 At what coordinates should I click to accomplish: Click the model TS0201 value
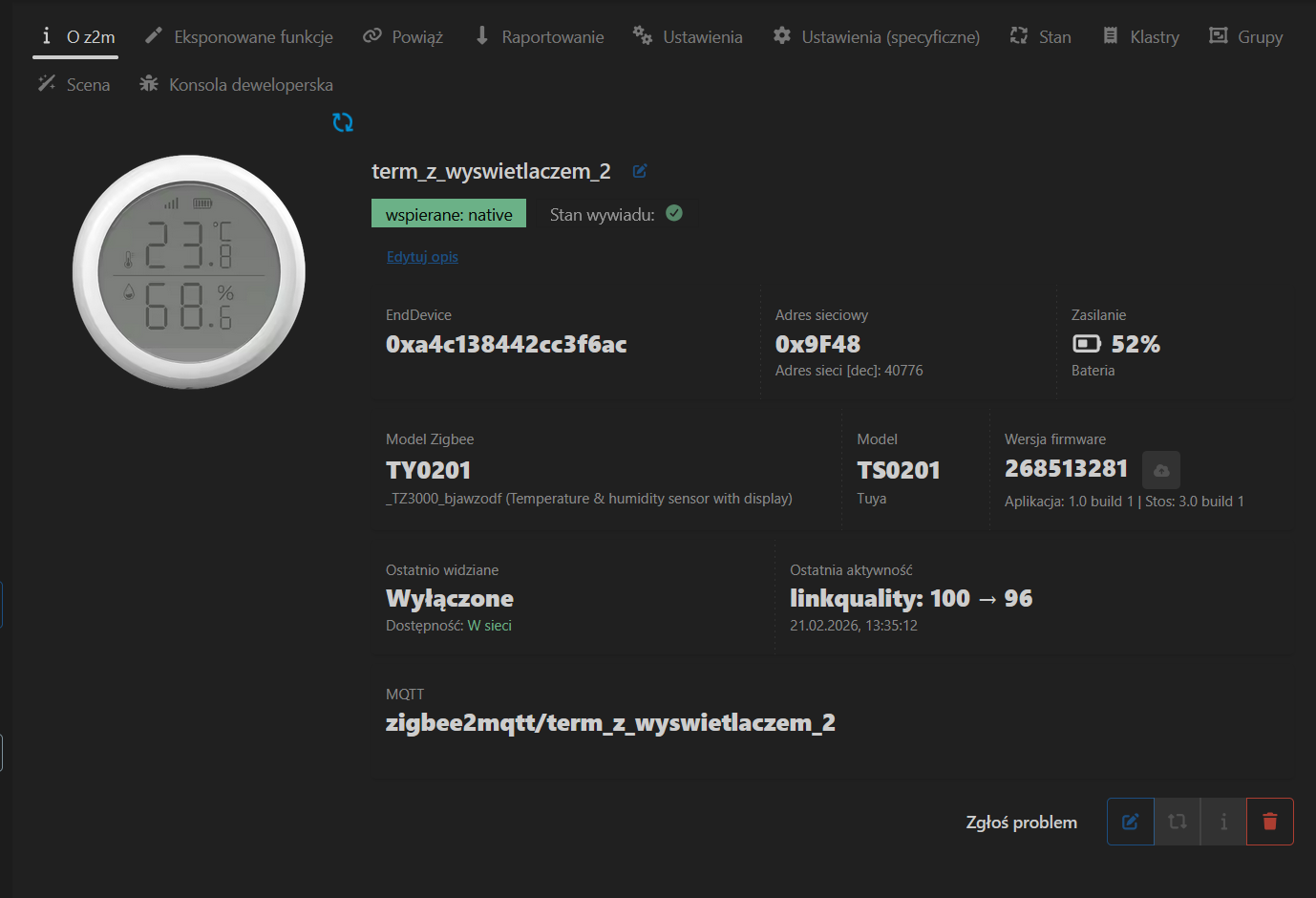(899, 470)
